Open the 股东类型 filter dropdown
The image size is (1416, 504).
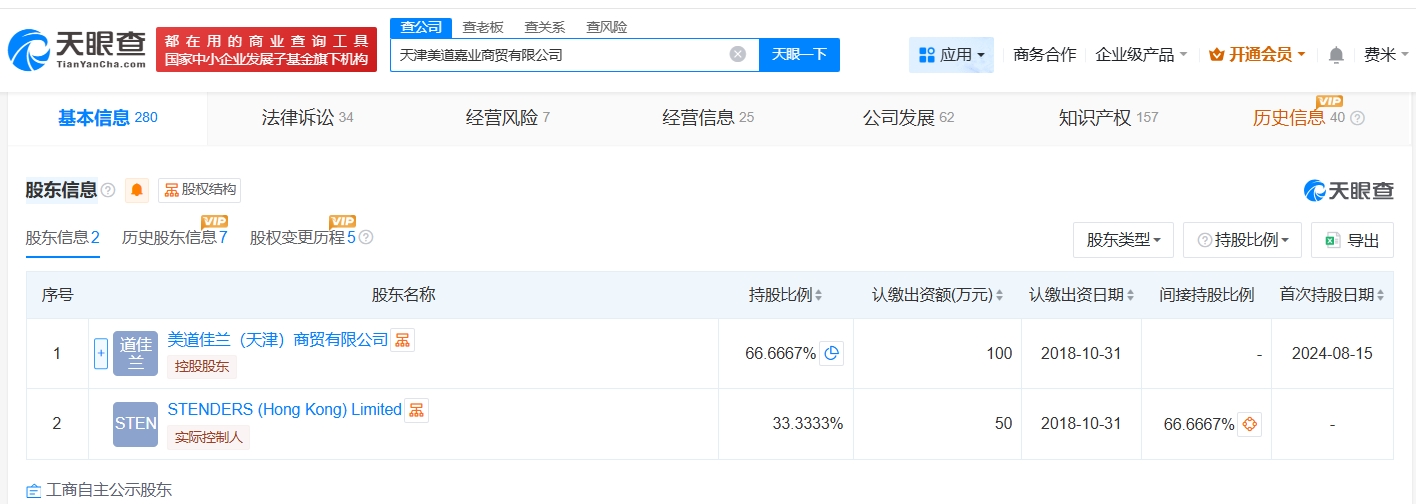pyautogui.click(x=1122, y=240)
